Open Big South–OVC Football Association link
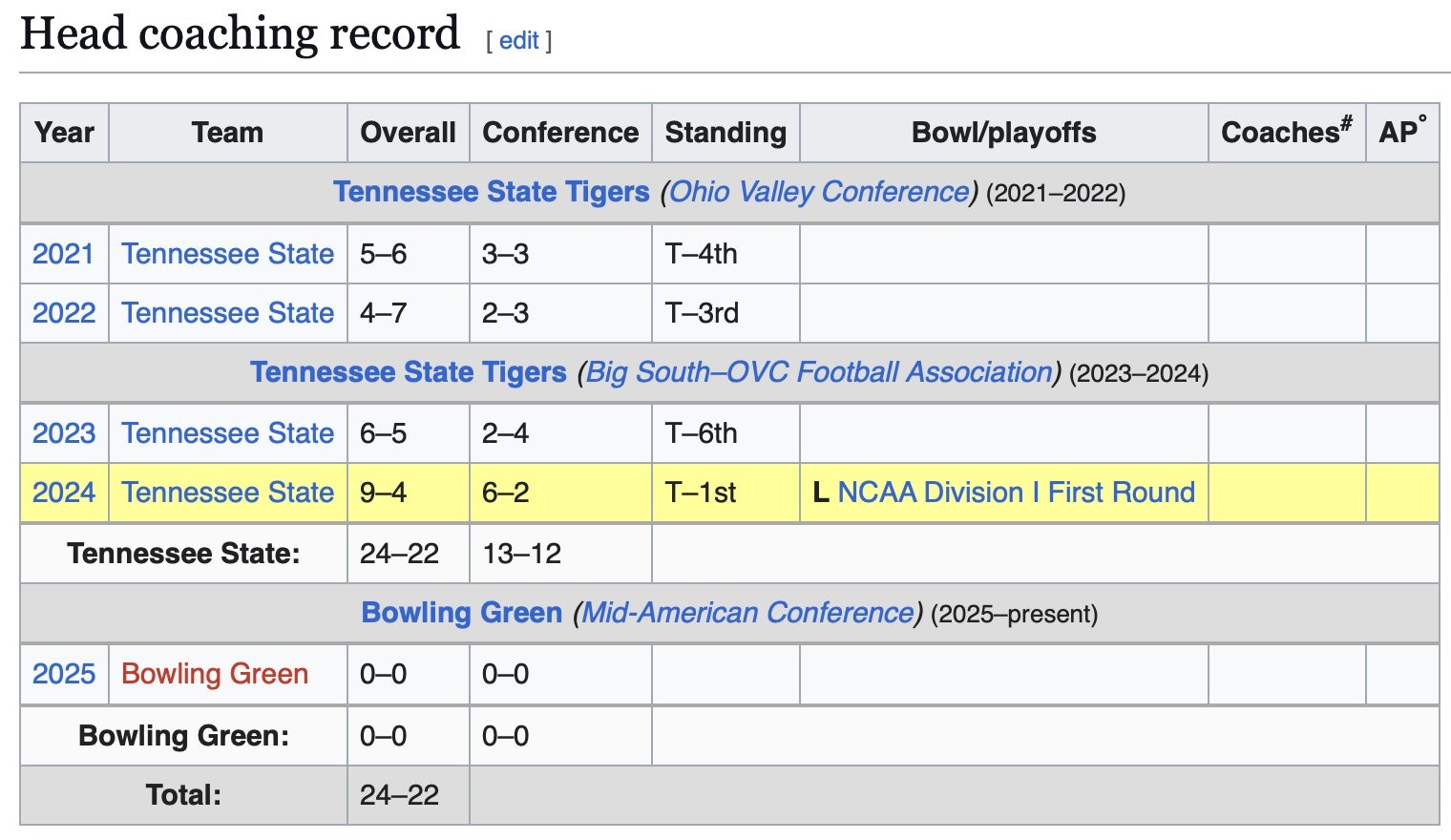This screenshot has width=1451, height=840. click(x=819, y=372)
